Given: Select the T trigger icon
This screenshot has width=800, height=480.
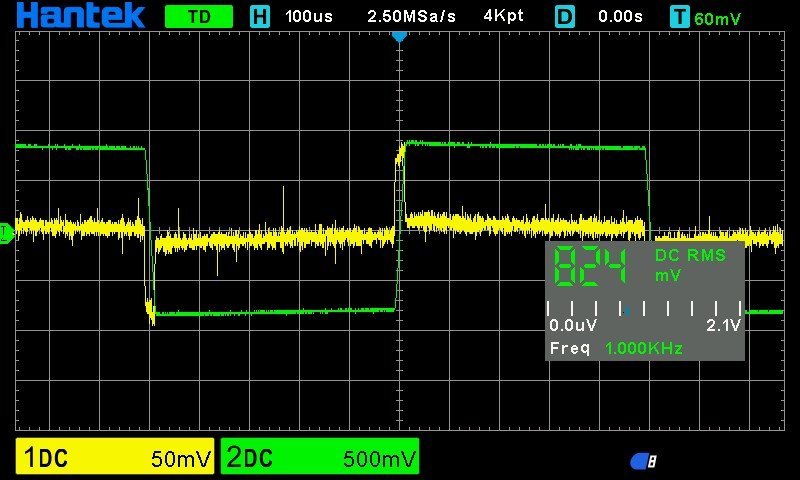Looking at the screenshot, I should point(680,17).
